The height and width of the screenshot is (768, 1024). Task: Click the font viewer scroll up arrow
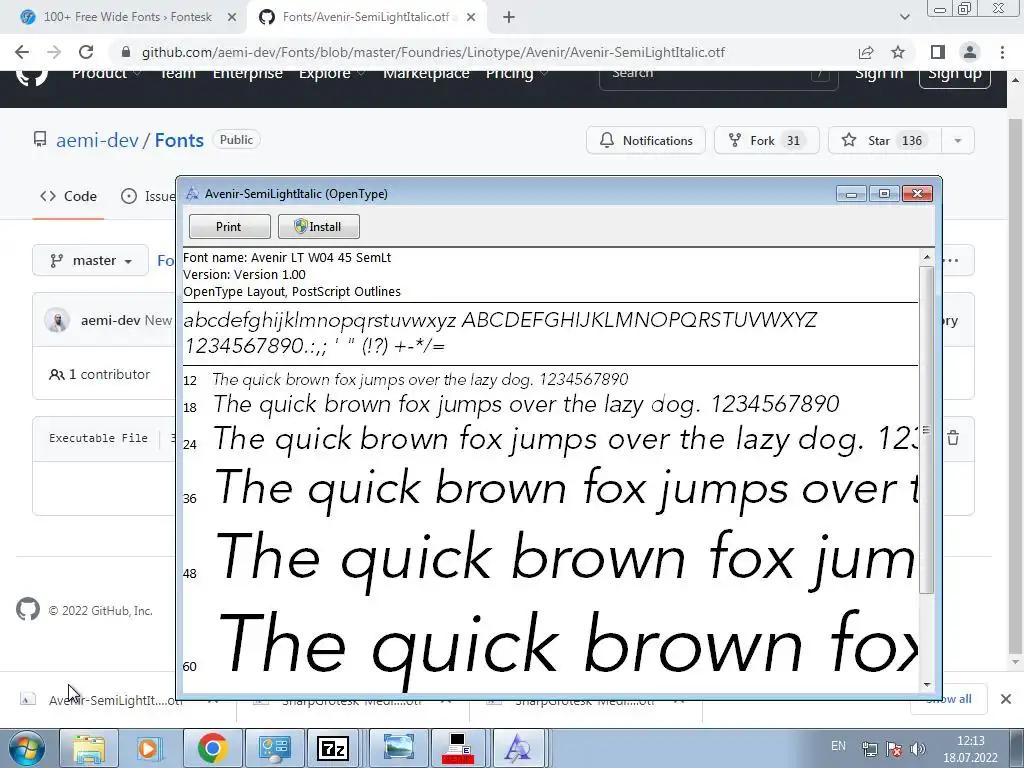point(927,258)
